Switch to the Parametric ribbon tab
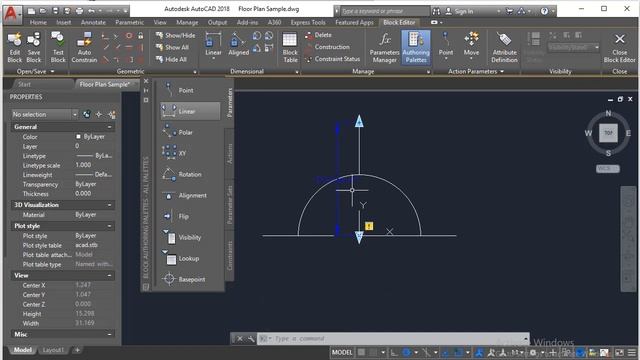The width and height of the screenshot is (640, 360). coord(129,22)
